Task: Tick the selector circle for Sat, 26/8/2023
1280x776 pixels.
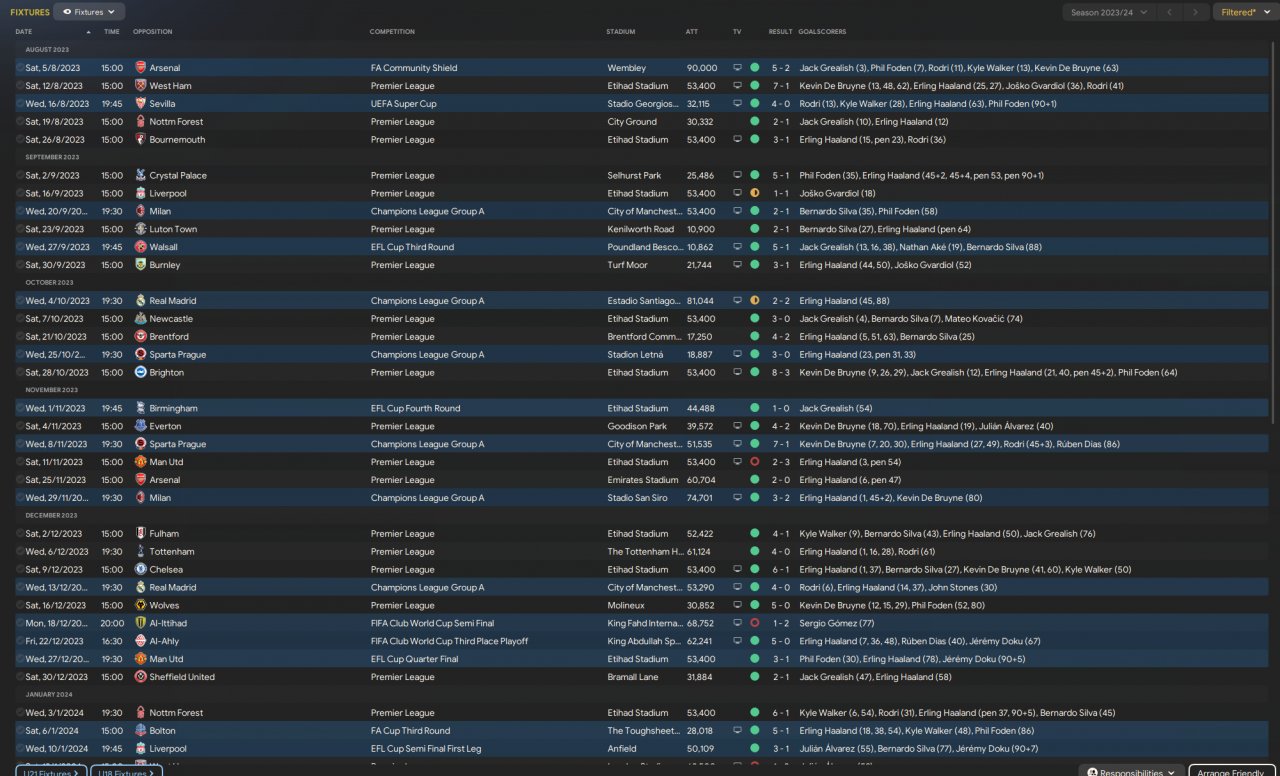Action: tap(20, 140)
